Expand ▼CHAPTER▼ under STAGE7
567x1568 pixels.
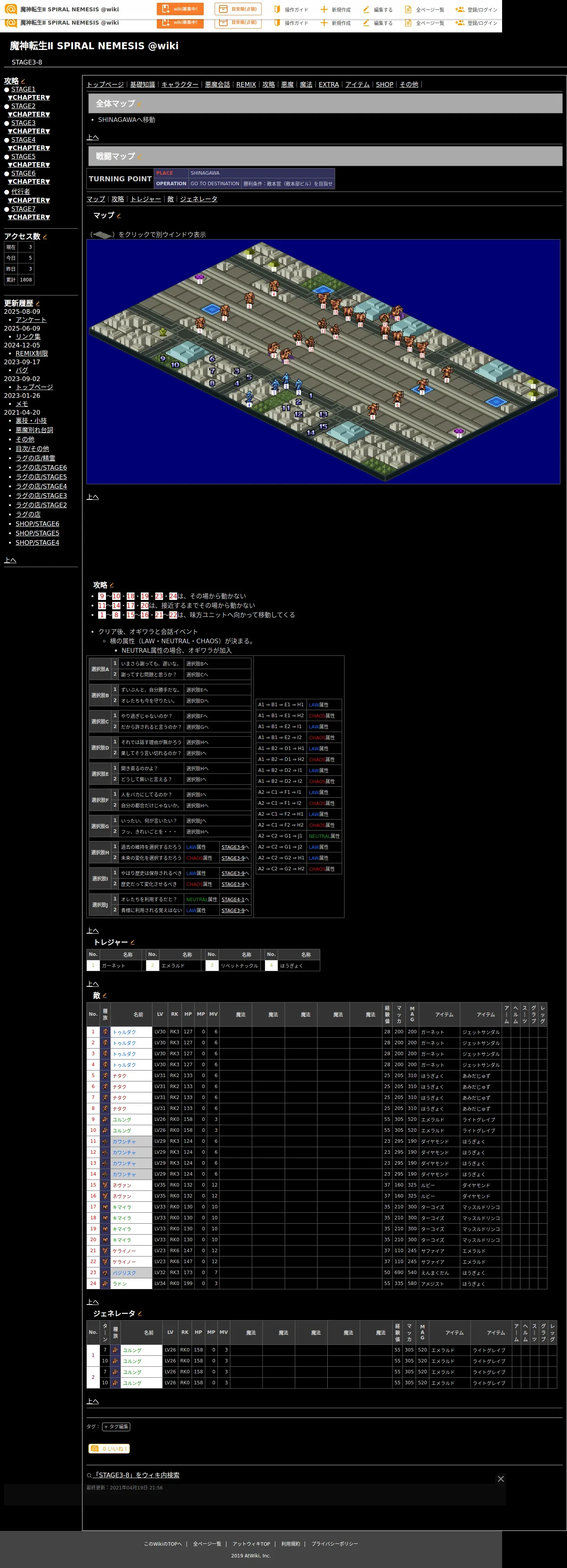(x=29, y=217)
